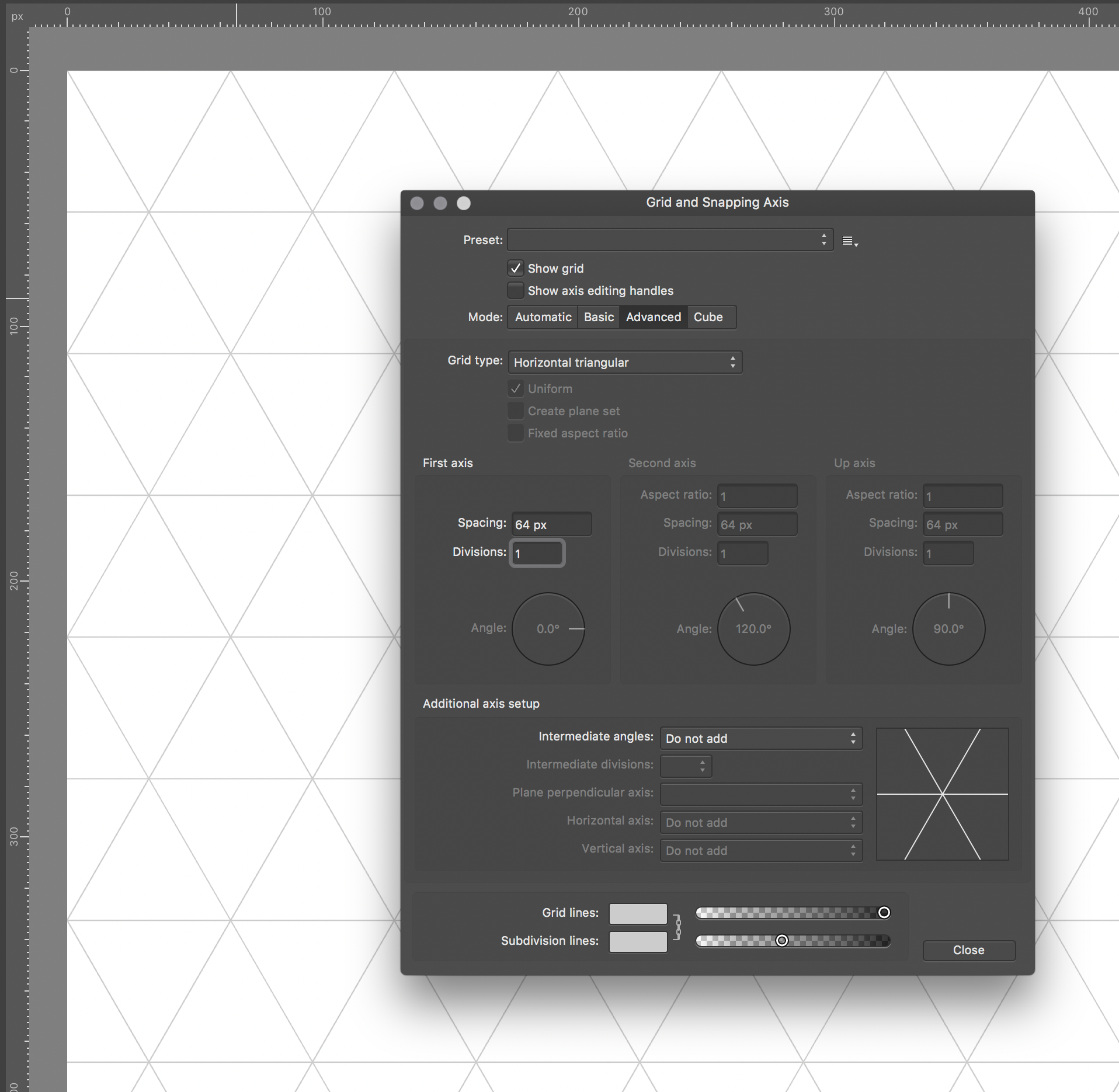Viewport: 1119px width, 1092px height.
Task: Switch to Basic mode
Action: [599, 317]
